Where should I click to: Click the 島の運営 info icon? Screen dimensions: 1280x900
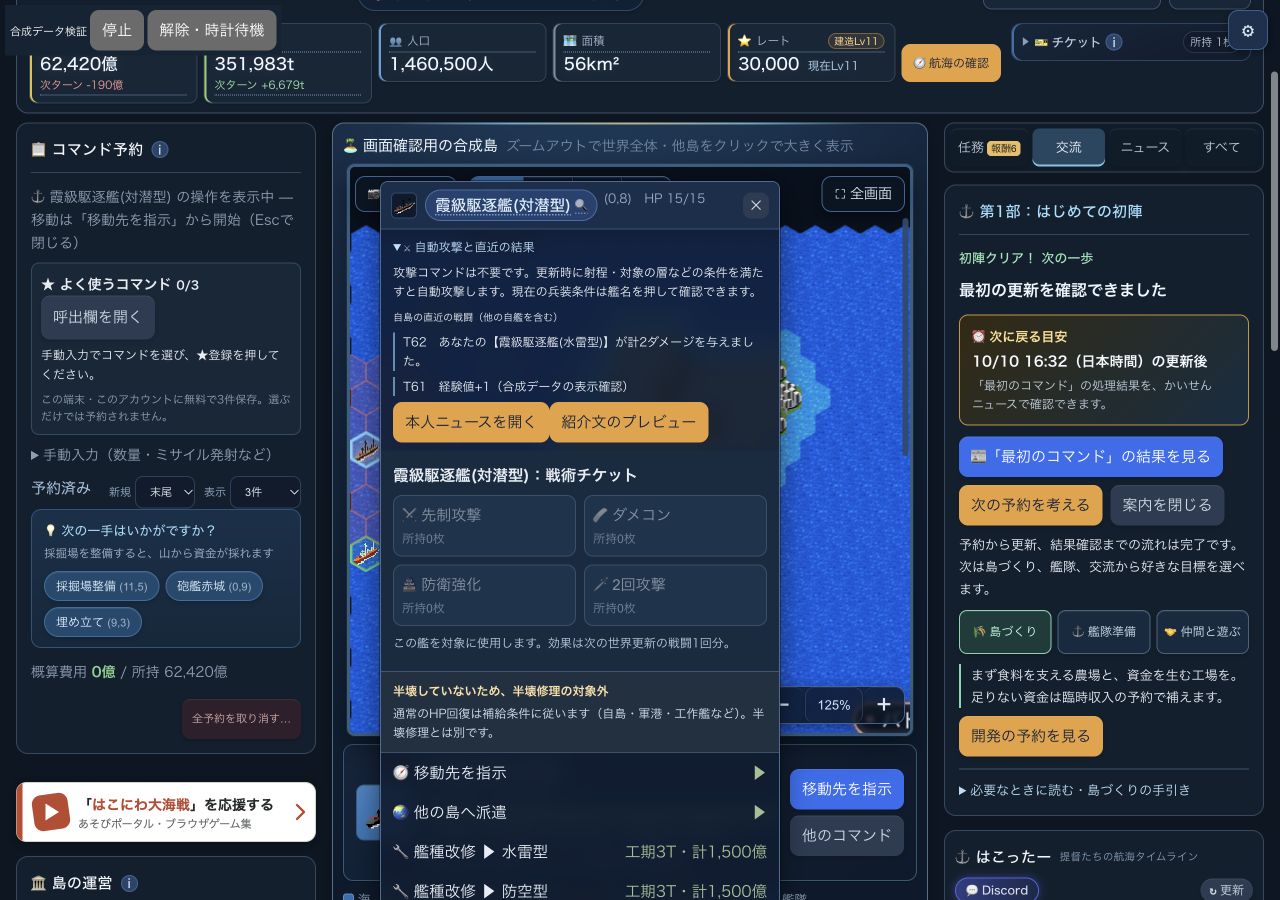[x=129, y=883]
